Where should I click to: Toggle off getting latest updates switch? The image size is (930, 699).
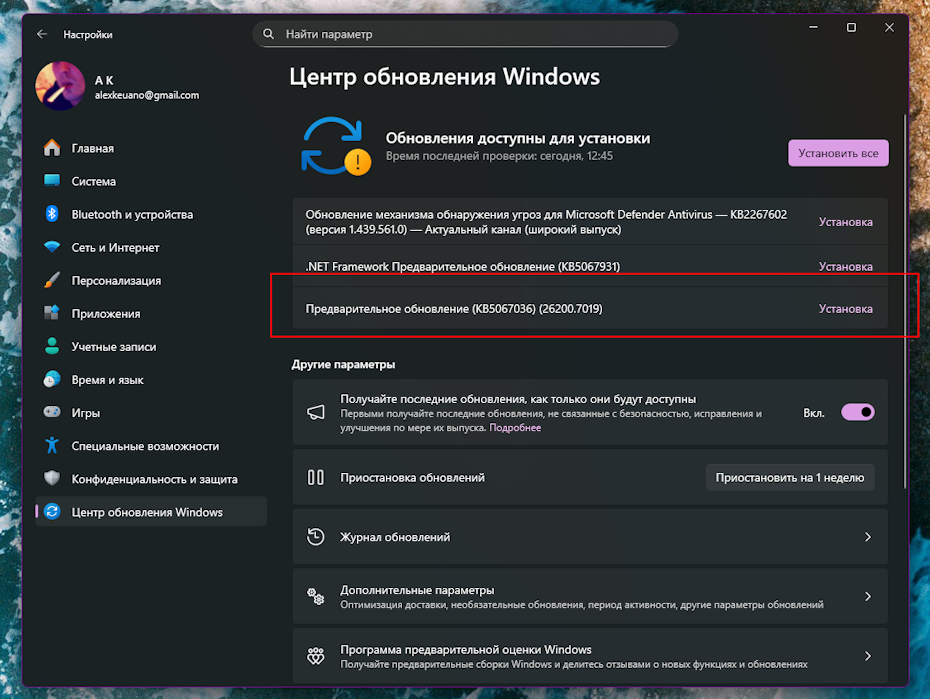click(857, 412)
